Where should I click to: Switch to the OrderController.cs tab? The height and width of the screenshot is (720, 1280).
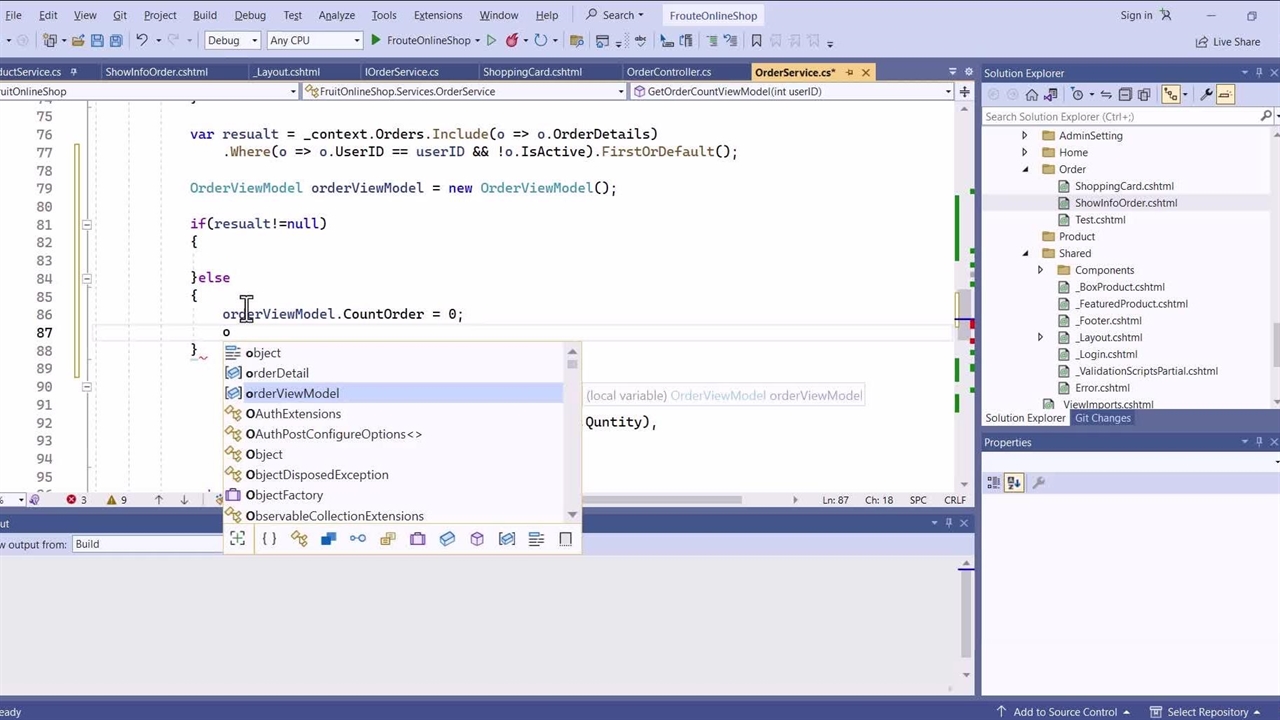coord(668,72)
